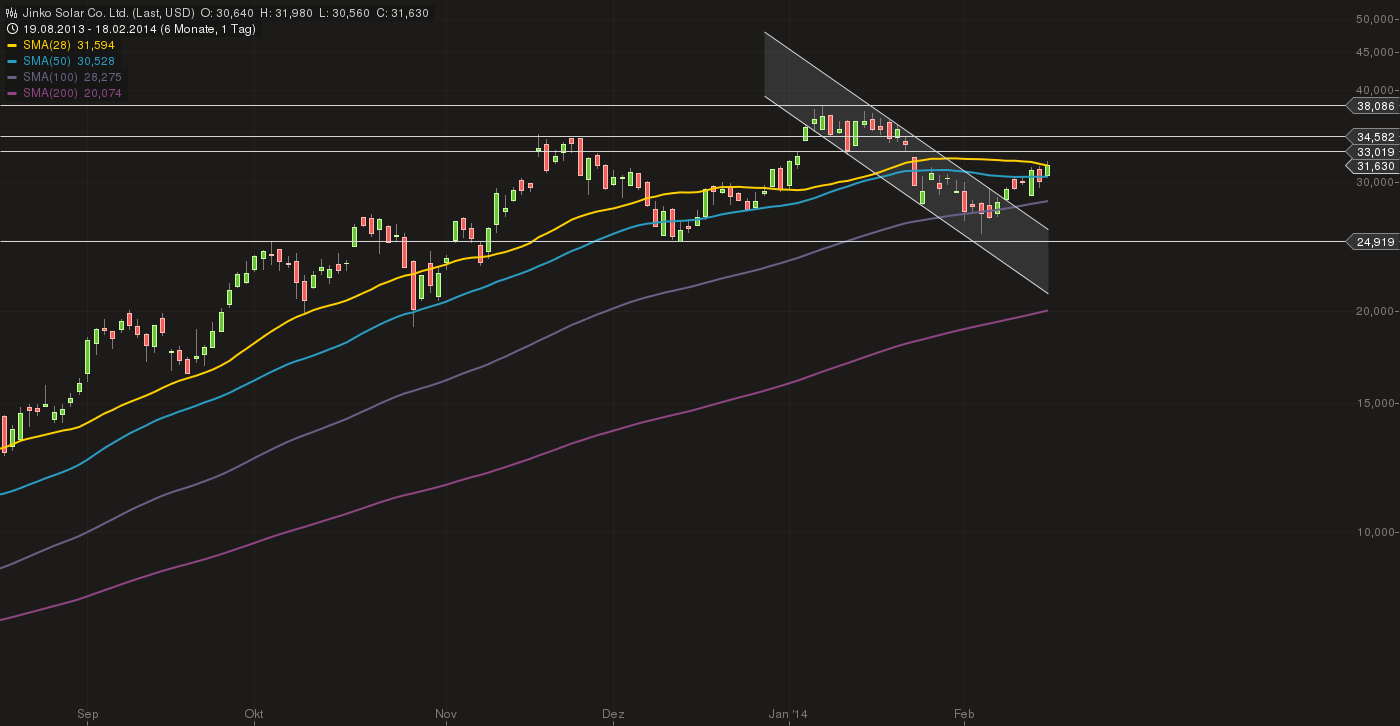The image size is (1400, 726).
Task: Click the "SMA(28)" legend label
Action: (x=47, y=45)
